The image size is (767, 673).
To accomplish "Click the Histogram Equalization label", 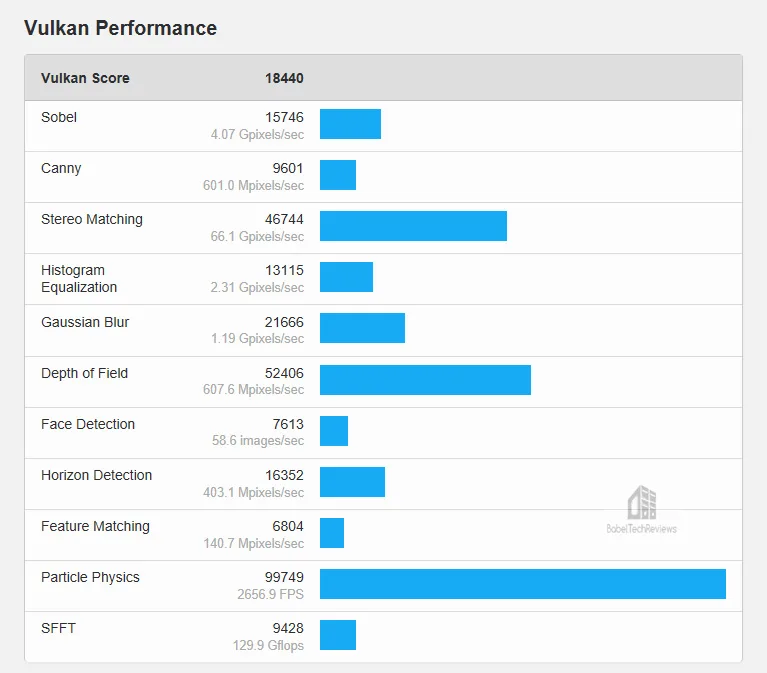I will pos(79,279).
